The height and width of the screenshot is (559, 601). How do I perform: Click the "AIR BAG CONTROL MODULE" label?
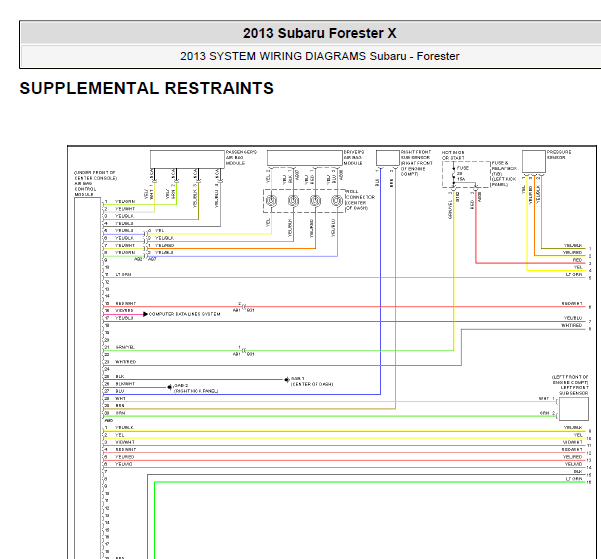coord(85,189)
